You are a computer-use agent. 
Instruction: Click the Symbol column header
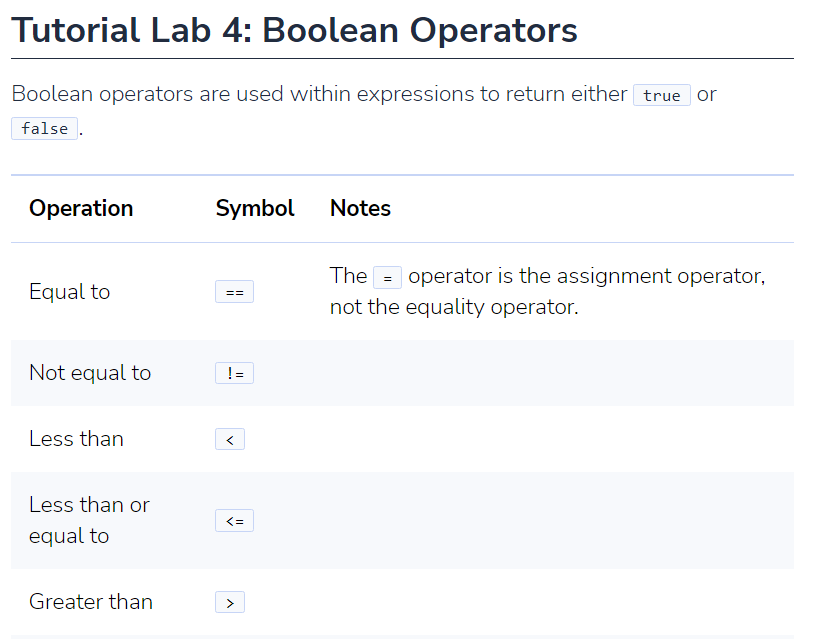click(255, 208)
